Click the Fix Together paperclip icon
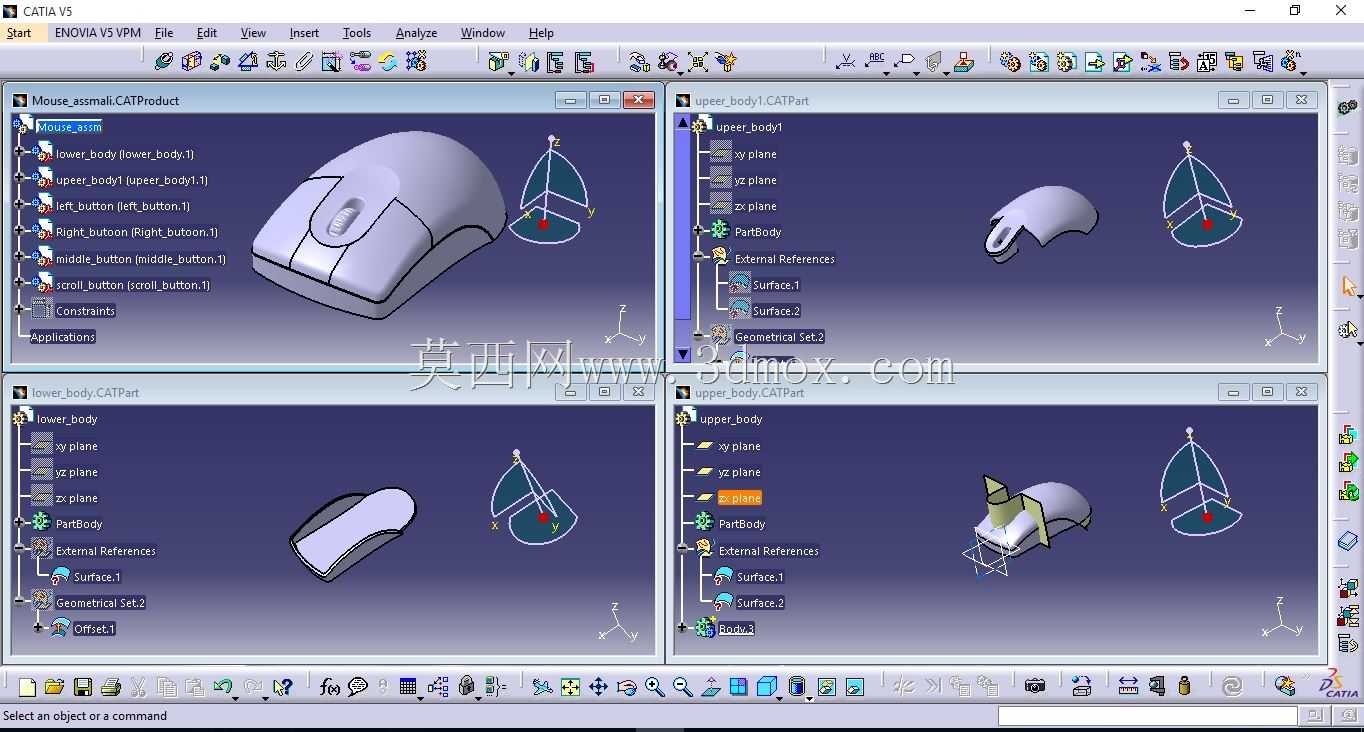The image size is (1364, 732). pos(304,61)
